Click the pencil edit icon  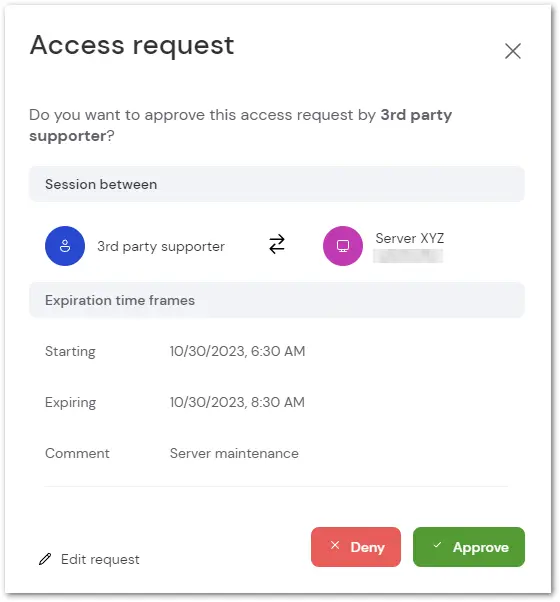pyautogui.click(x=45, y=559)
